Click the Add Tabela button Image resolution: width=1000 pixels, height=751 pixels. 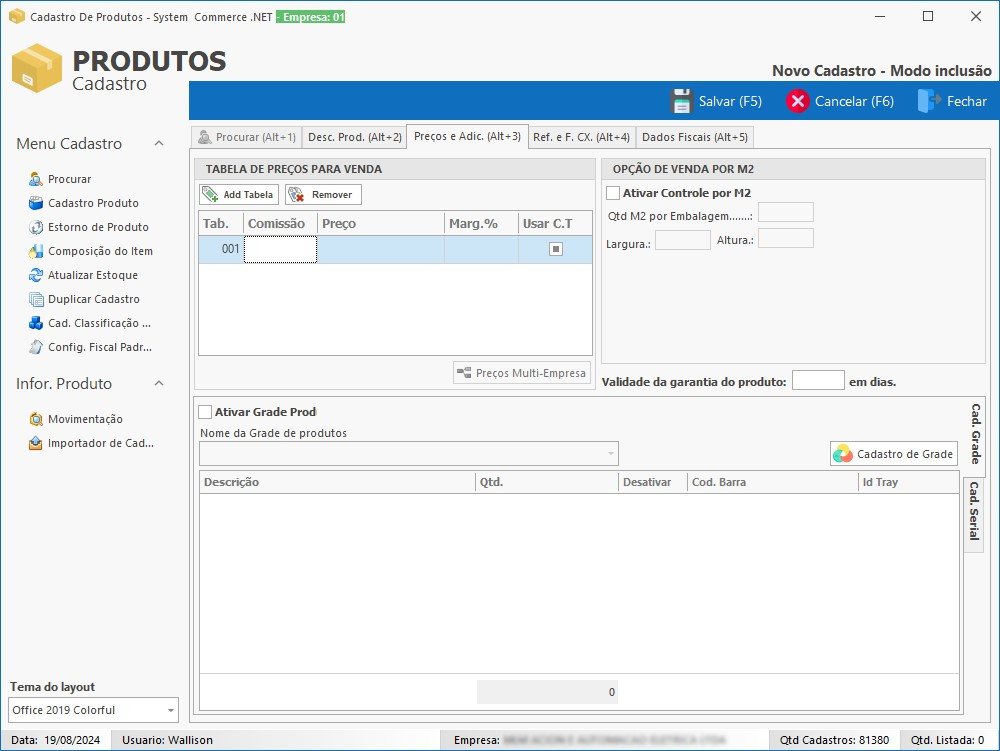point(239,195)
